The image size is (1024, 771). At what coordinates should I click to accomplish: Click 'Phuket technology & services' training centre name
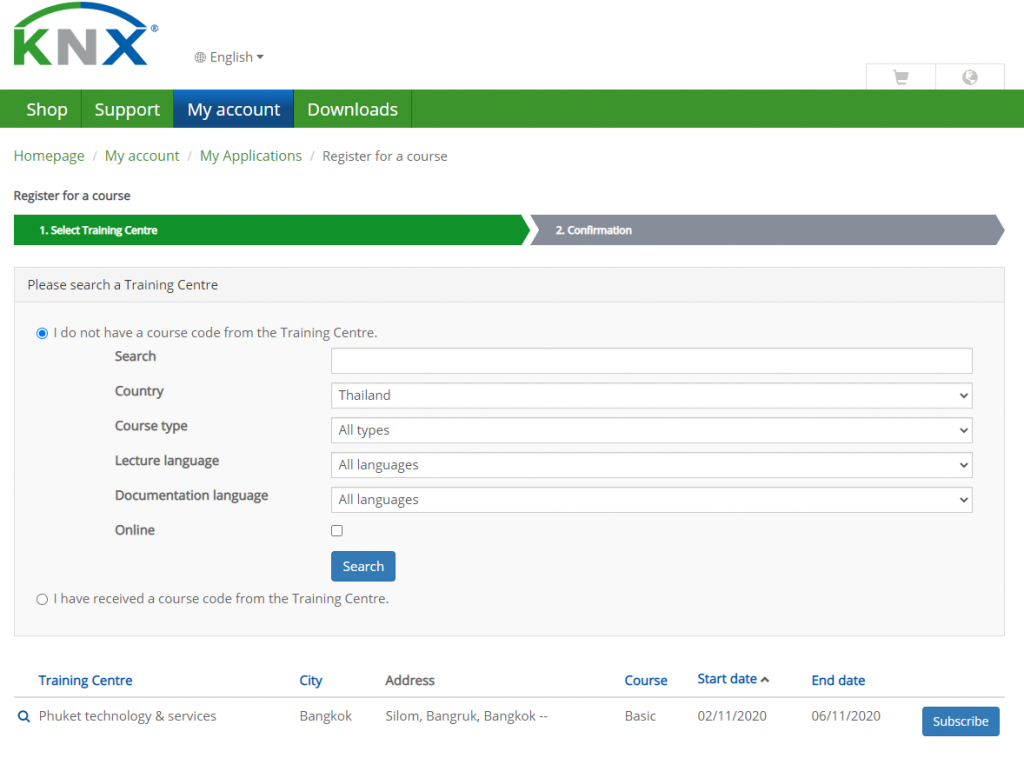[127, 716]
